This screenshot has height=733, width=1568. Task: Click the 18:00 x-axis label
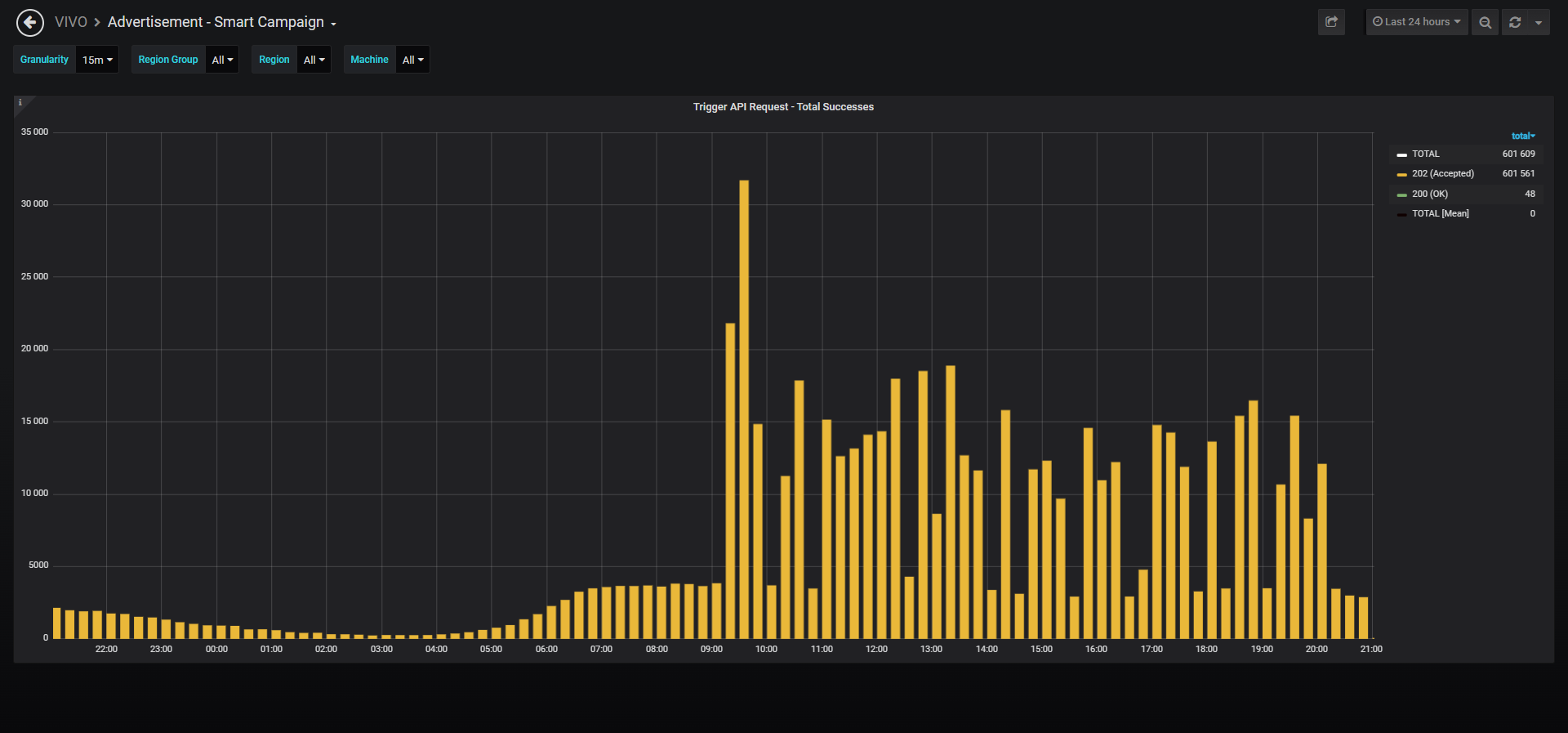point(1206,649)
